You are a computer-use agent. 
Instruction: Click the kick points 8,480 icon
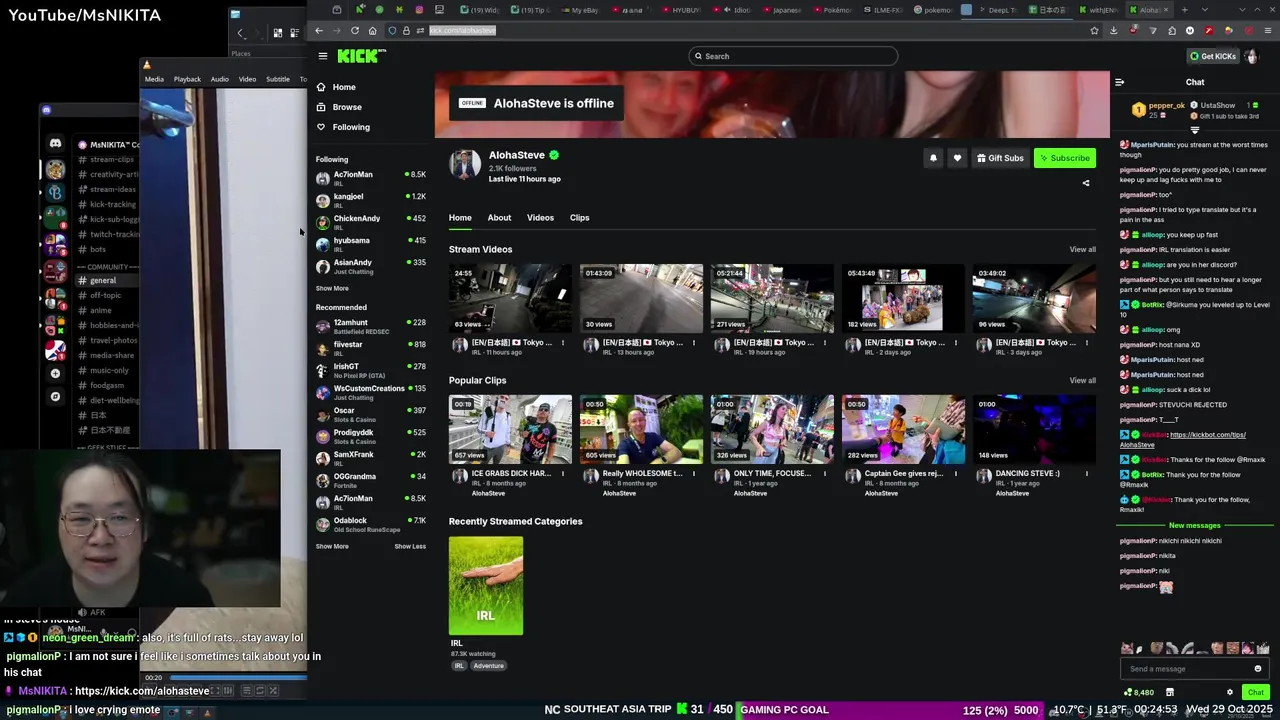[1128, 692]
